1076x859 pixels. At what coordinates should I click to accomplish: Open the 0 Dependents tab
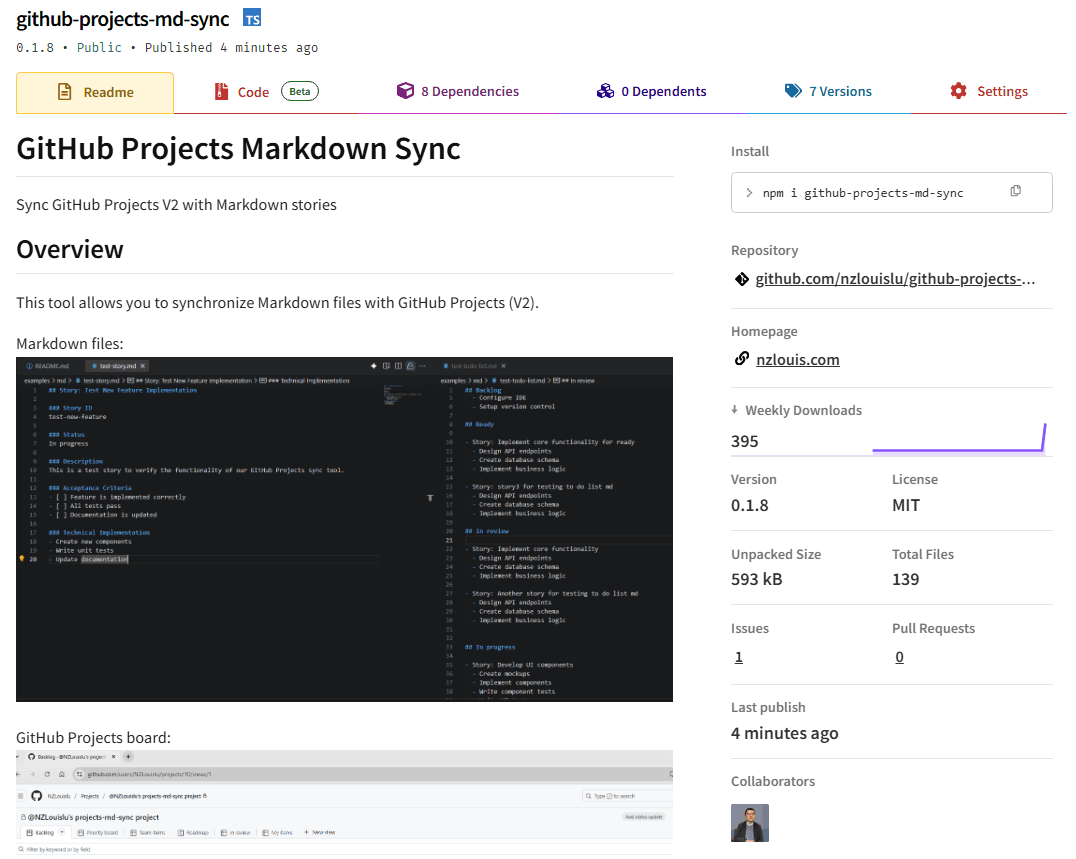pos(661,91)
